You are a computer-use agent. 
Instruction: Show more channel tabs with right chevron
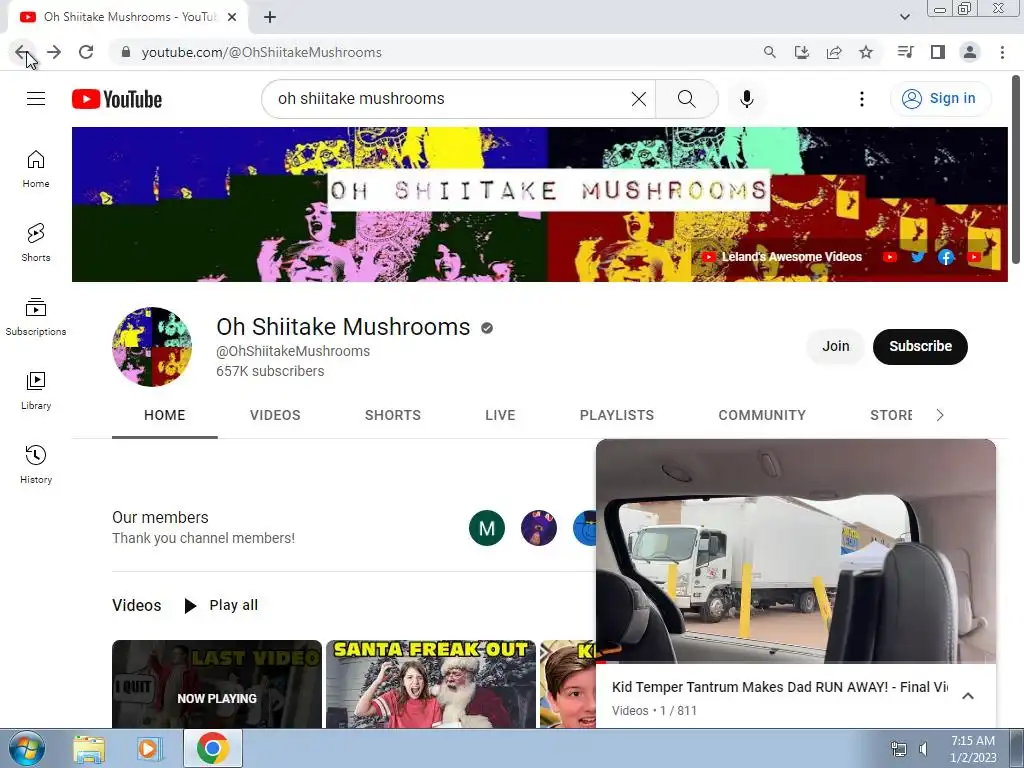(940, 415)
